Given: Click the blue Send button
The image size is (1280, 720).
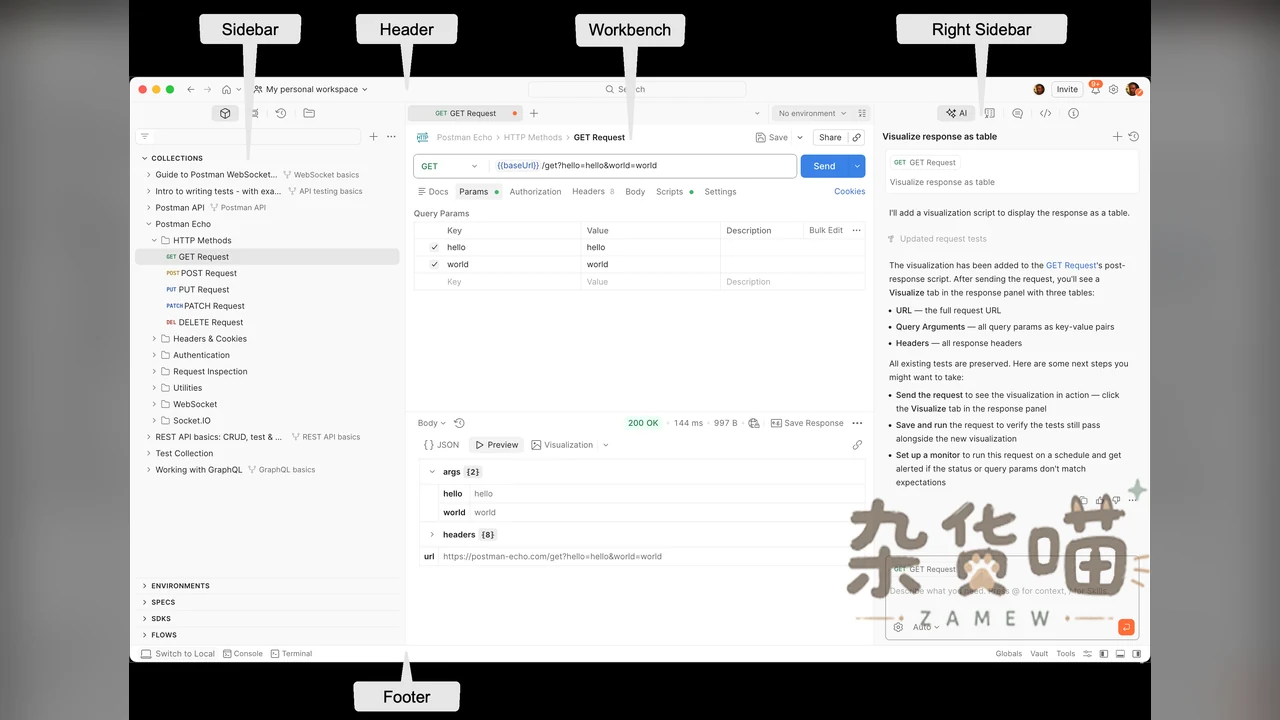Looking at the screenshot, I should point(824,166).
